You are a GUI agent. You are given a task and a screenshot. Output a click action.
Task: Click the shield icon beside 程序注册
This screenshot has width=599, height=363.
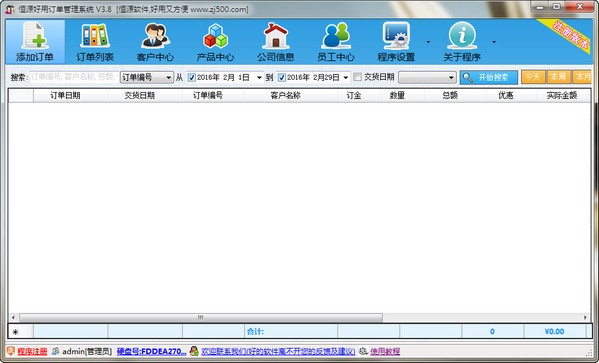tap(11, 351)
